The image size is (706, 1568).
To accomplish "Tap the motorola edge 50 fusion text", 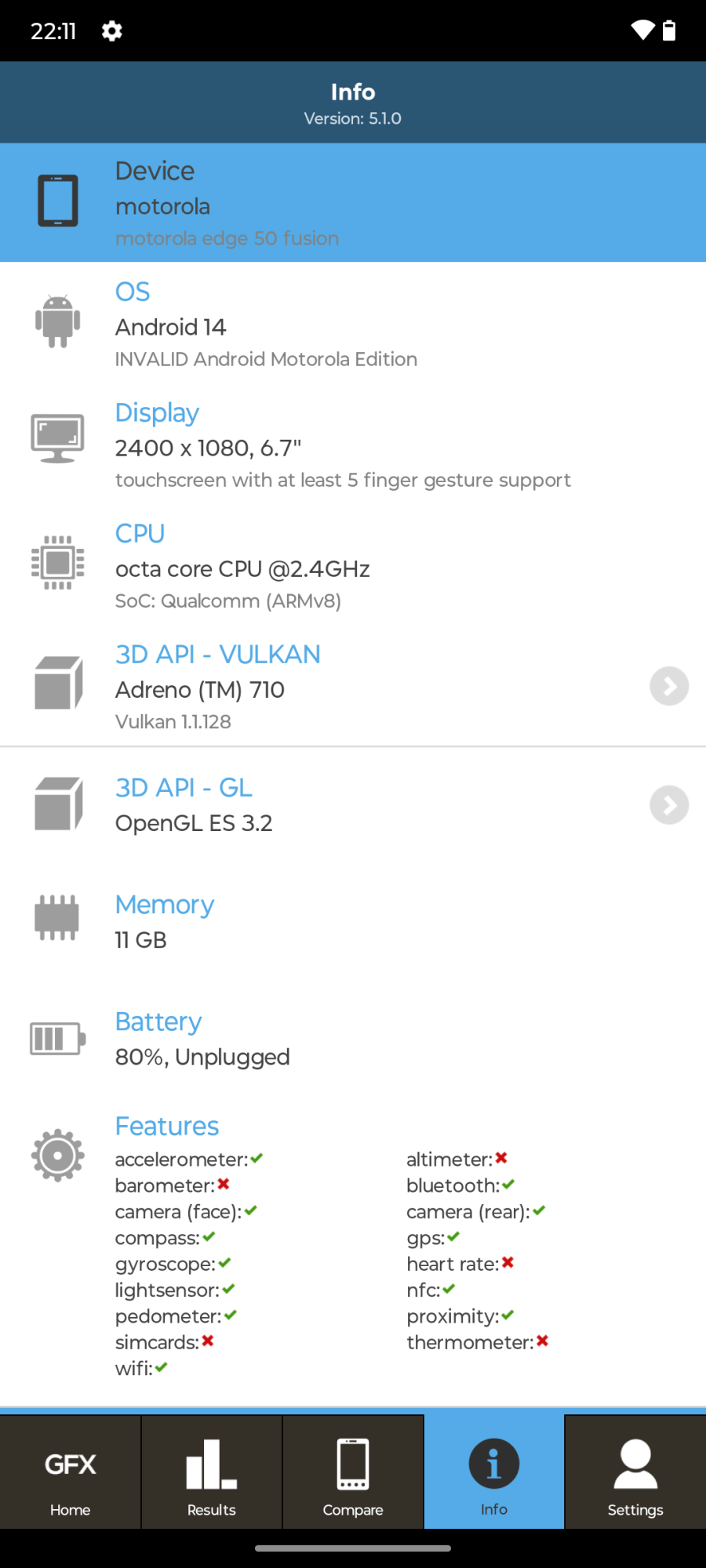I will pyautogui.click(x=227, y=238).
